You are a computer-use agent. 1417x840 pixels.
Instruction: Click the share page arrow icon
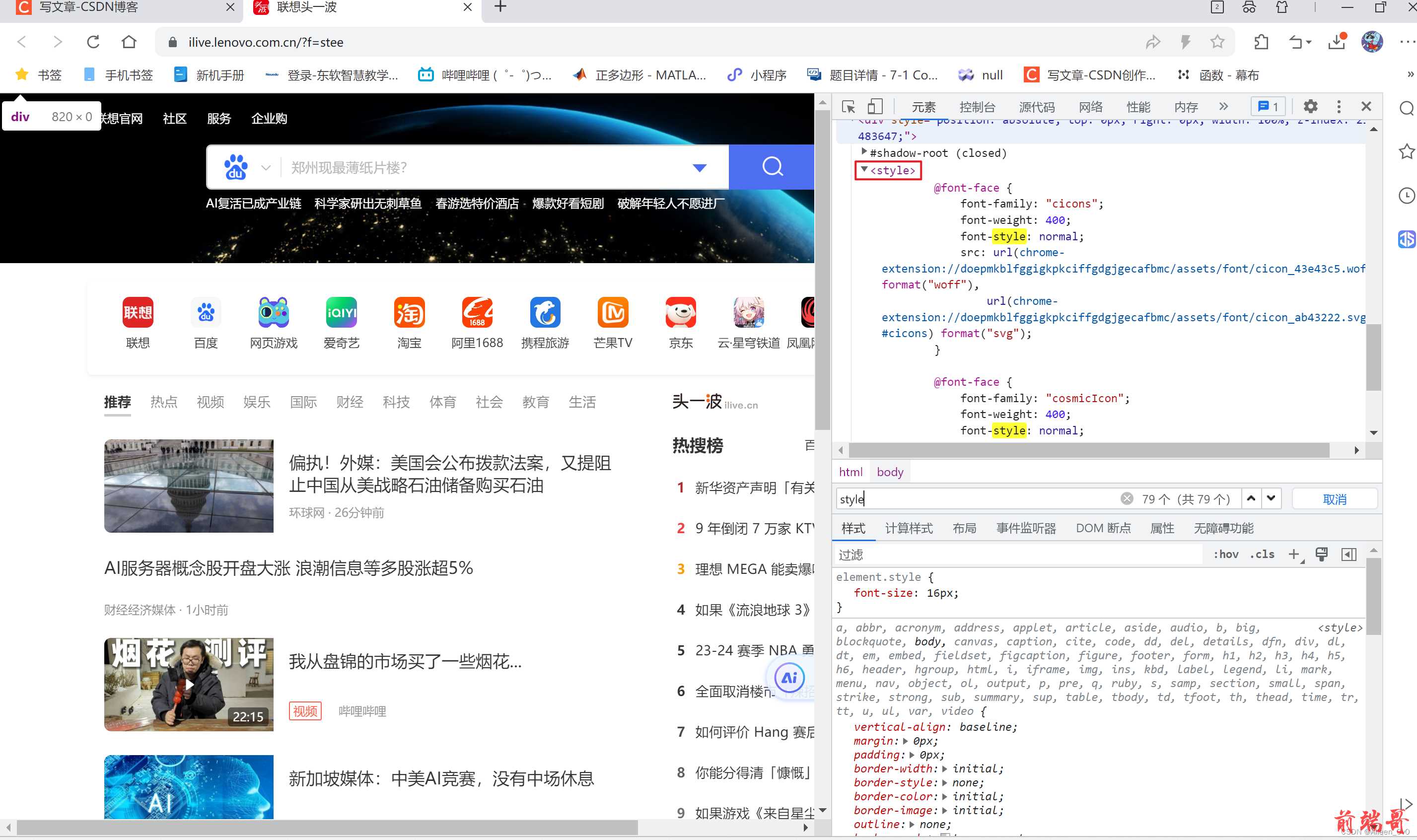[x=1153, y=42]
